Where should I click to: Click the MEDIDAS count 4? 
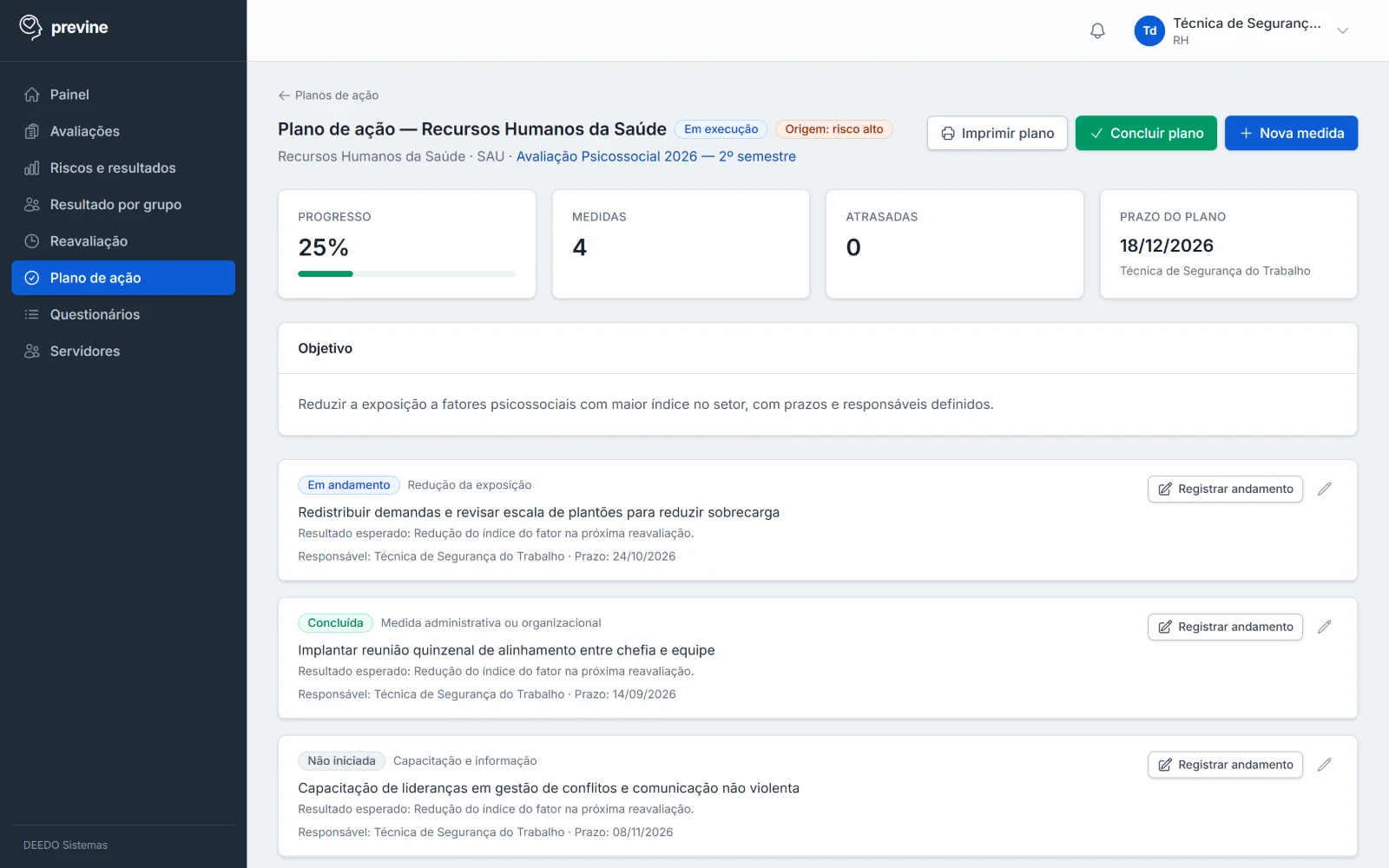click(580, 247)
